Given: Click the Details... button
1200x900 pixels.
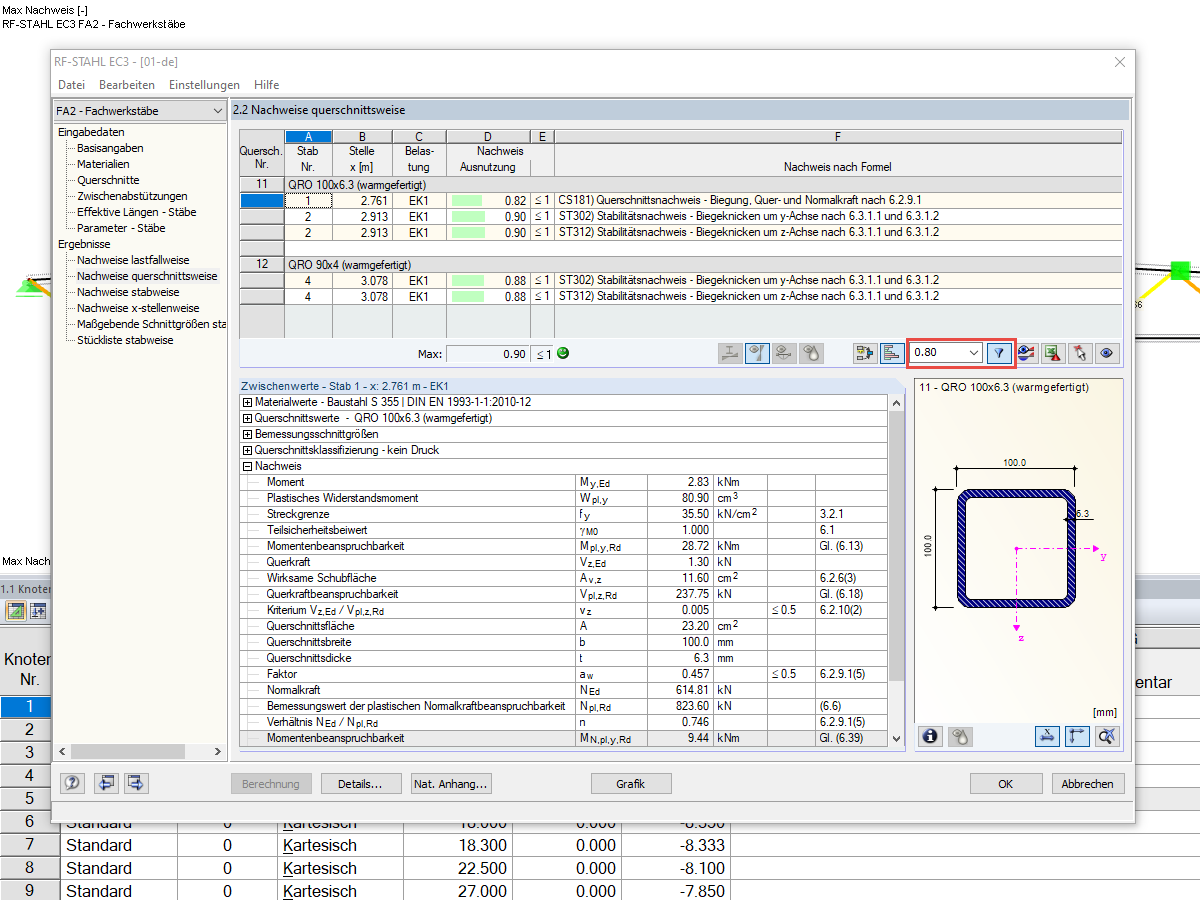Looking at the screenshot, I should [362, 784].
